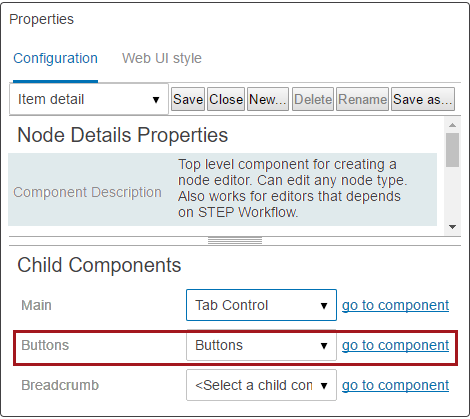470x419 pixels.
Task: Click the vertical scrollbar thumb
Action: (x=452, y=150)
